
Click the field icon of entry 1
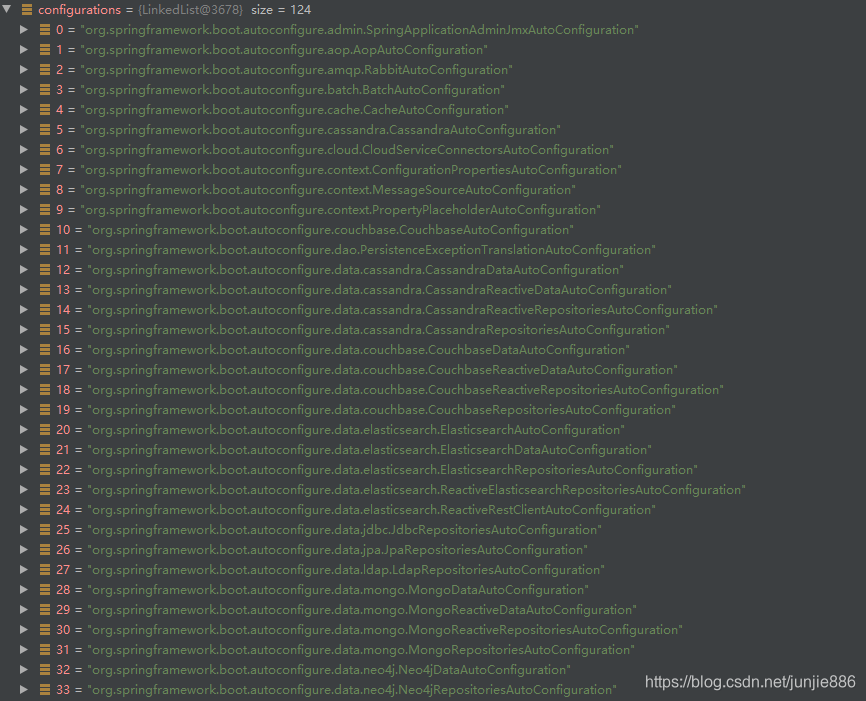click(x=45, y=50)
